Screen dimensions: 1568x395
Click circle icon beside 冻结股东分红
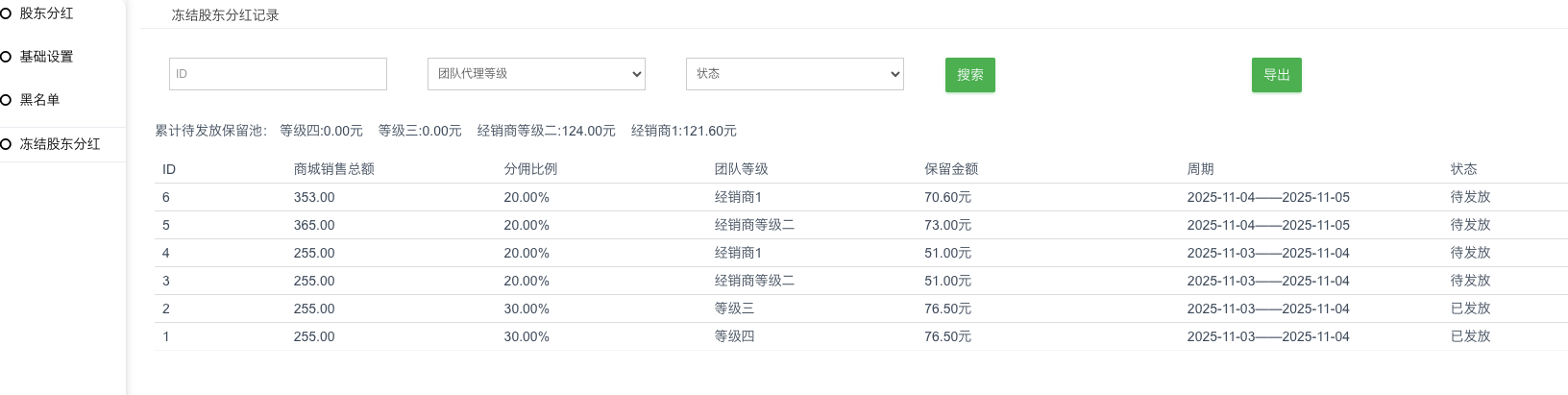click(6, 144)
